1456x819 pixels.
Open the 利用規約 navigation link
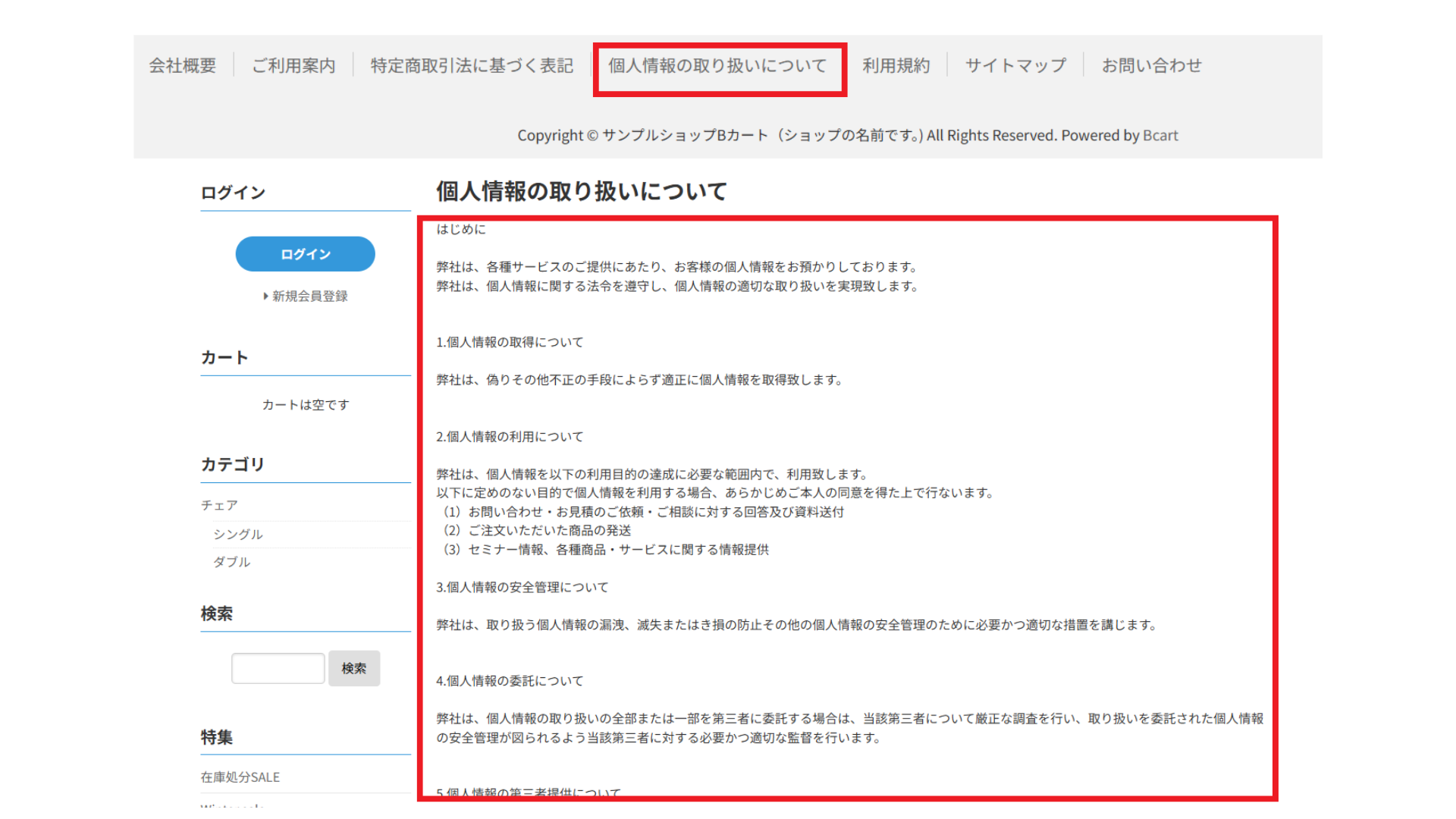point(896,66)
